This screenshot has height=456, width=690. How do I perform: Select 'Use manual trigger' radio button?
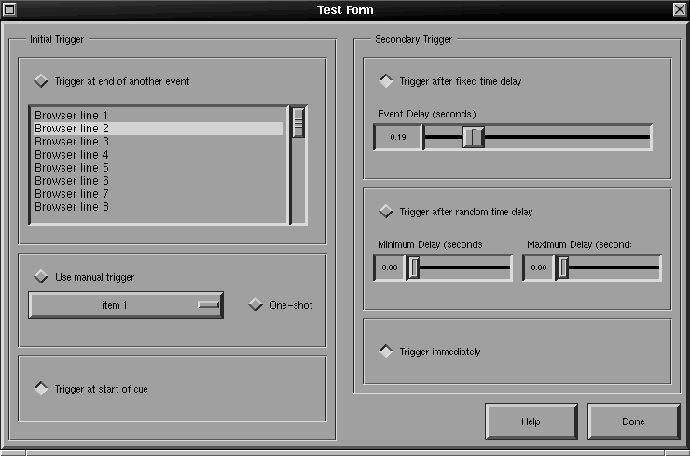tap(41, 277)
